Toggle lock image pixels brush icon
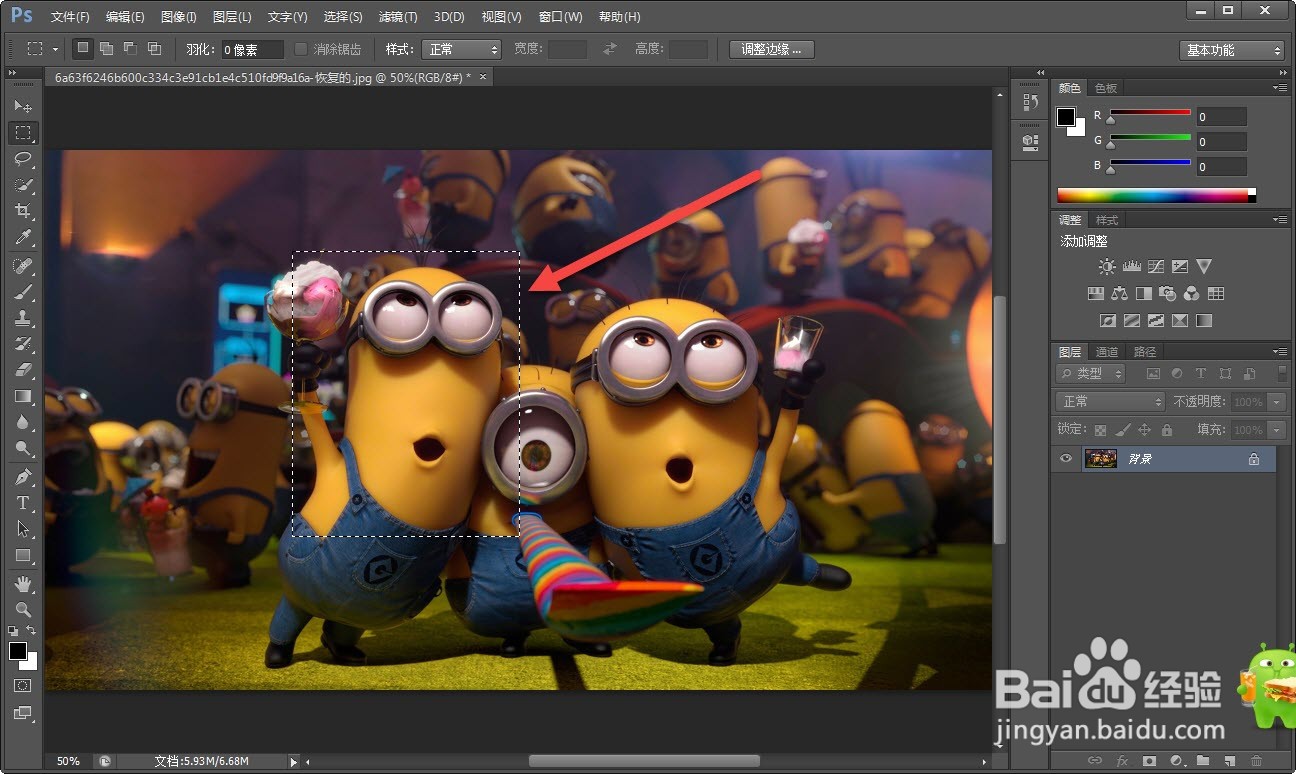This screenshot has width=1296, height=774. 1122,430
